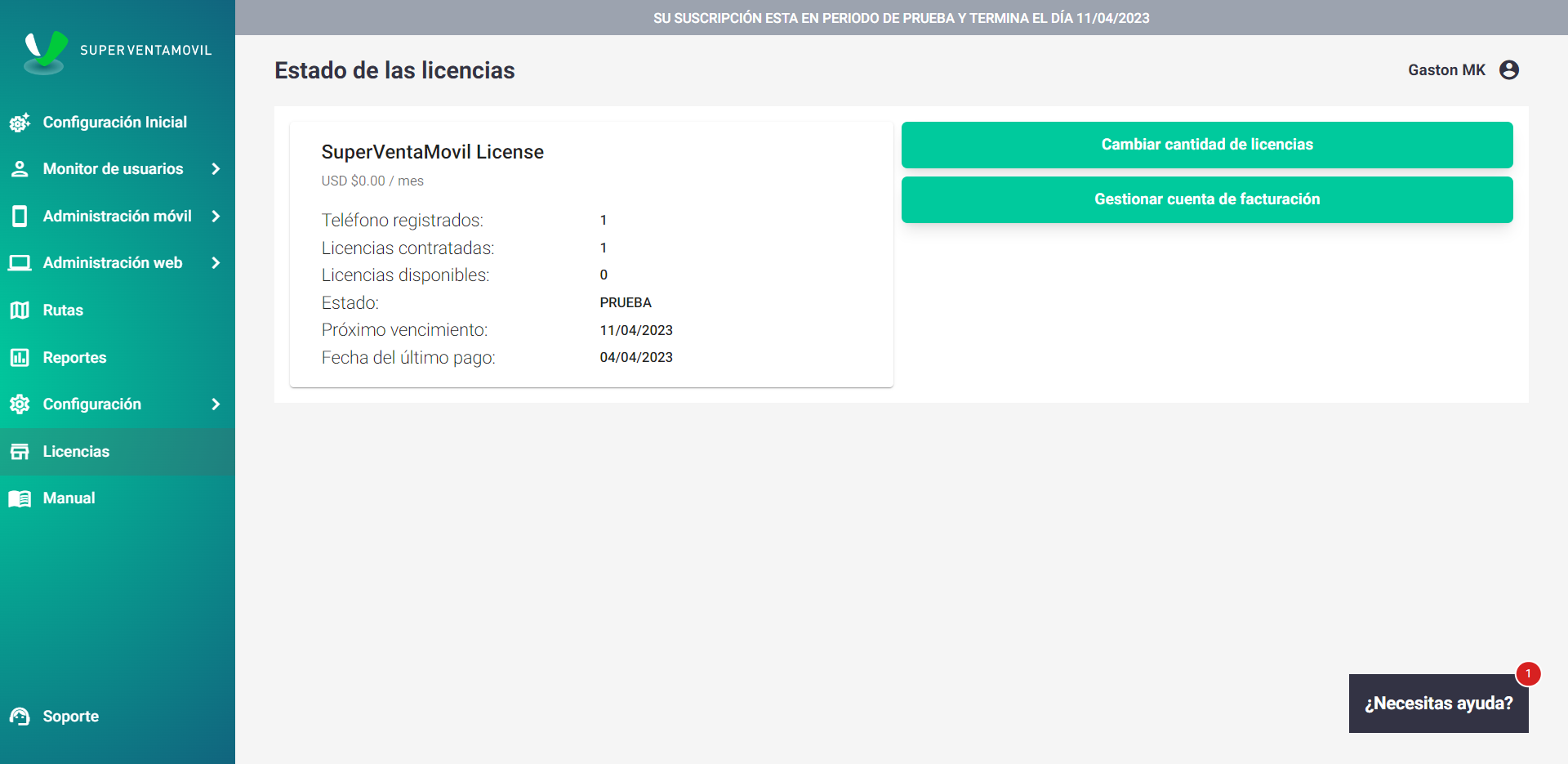This screenshot has width=1568, height=764.
Task: Click the Monitor de usuarios person icon
Action: (20, 169)
